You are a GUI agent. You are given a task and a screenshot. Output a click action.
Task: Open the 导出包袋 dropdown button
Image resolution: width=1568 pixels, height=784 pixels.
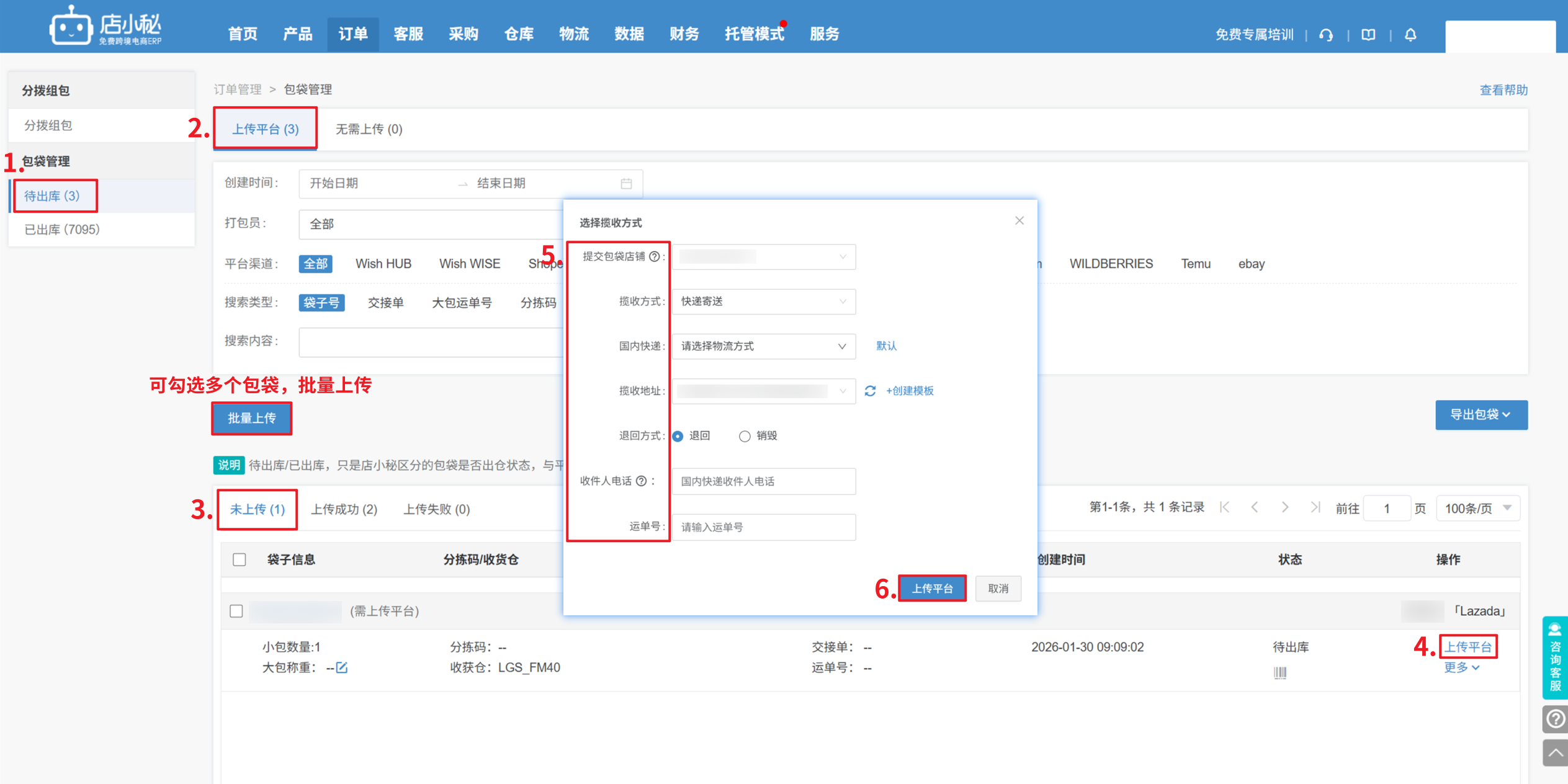[x=1481, y=414]
